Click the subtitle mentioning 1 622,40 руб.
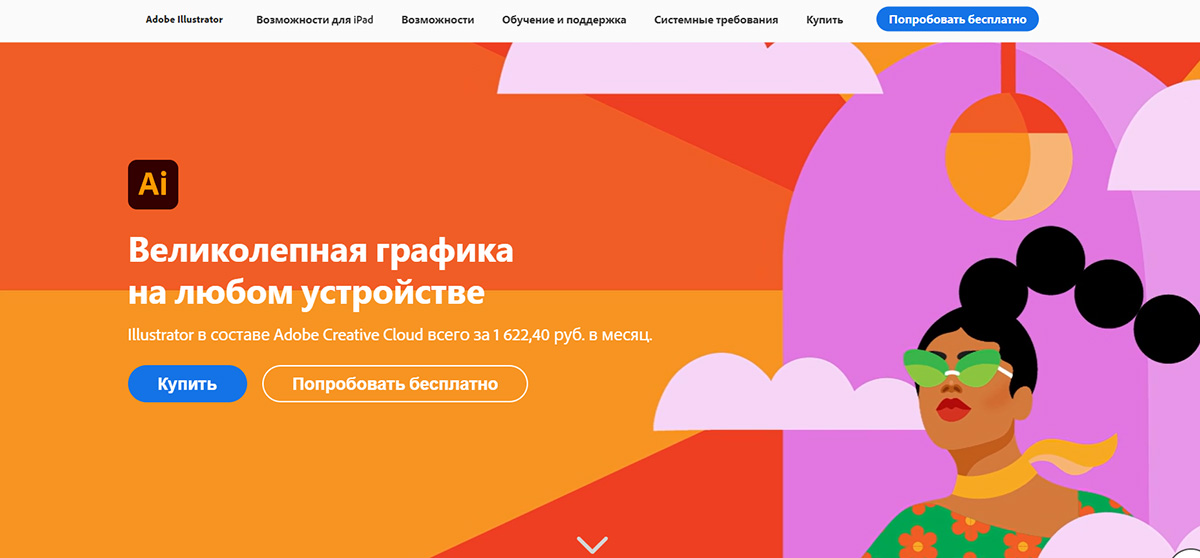The image size is (1200, 558). (390, 334)
